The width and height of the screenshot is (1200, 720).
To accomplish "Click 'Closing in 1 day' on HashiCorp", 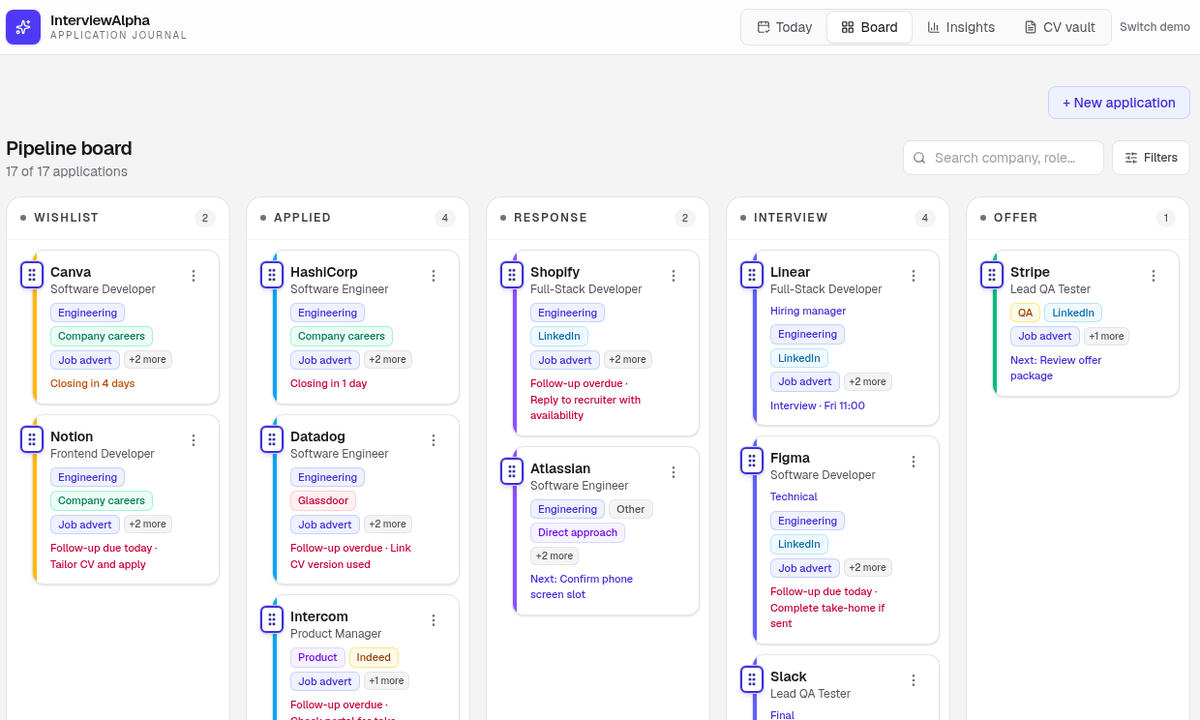I will 329,383.
